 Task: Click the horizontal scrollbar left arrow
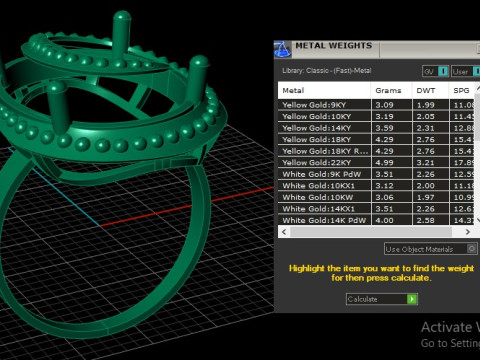[x=284, y=232]
